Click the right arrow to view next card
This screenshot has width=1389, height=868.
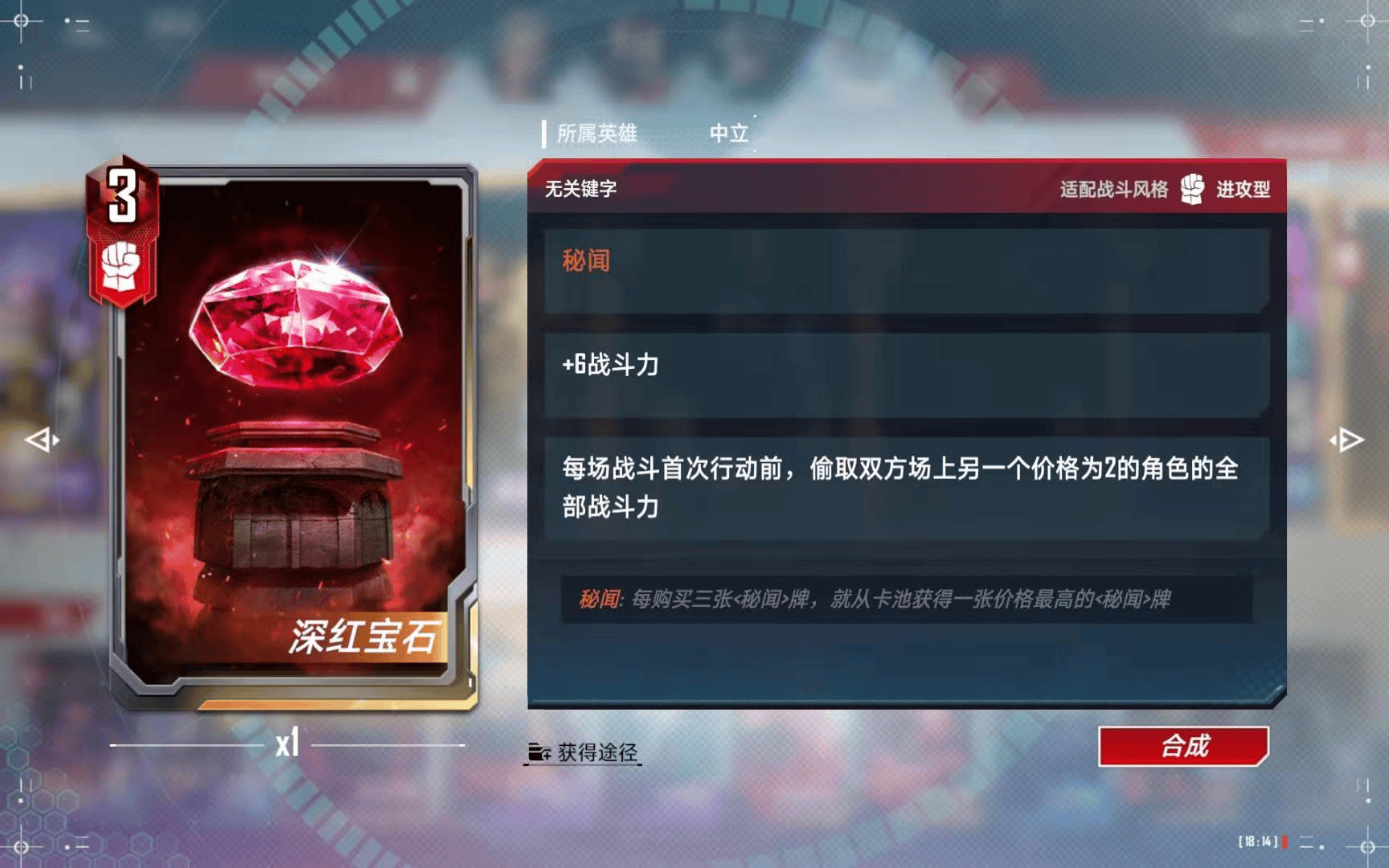point(1347,440)
